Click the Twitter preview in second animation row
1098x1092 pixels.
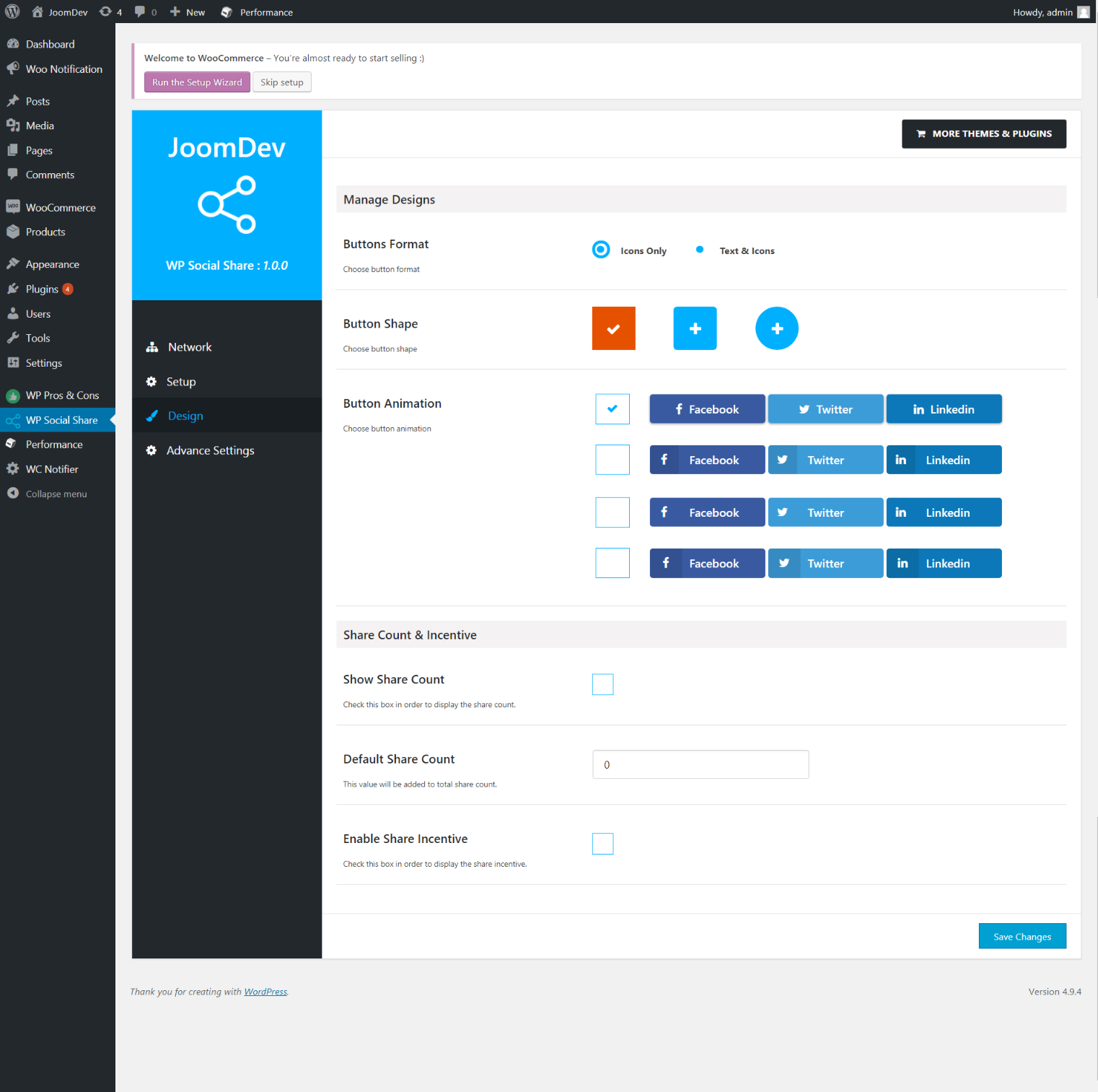pyautogui.click(x=825, y=460)
